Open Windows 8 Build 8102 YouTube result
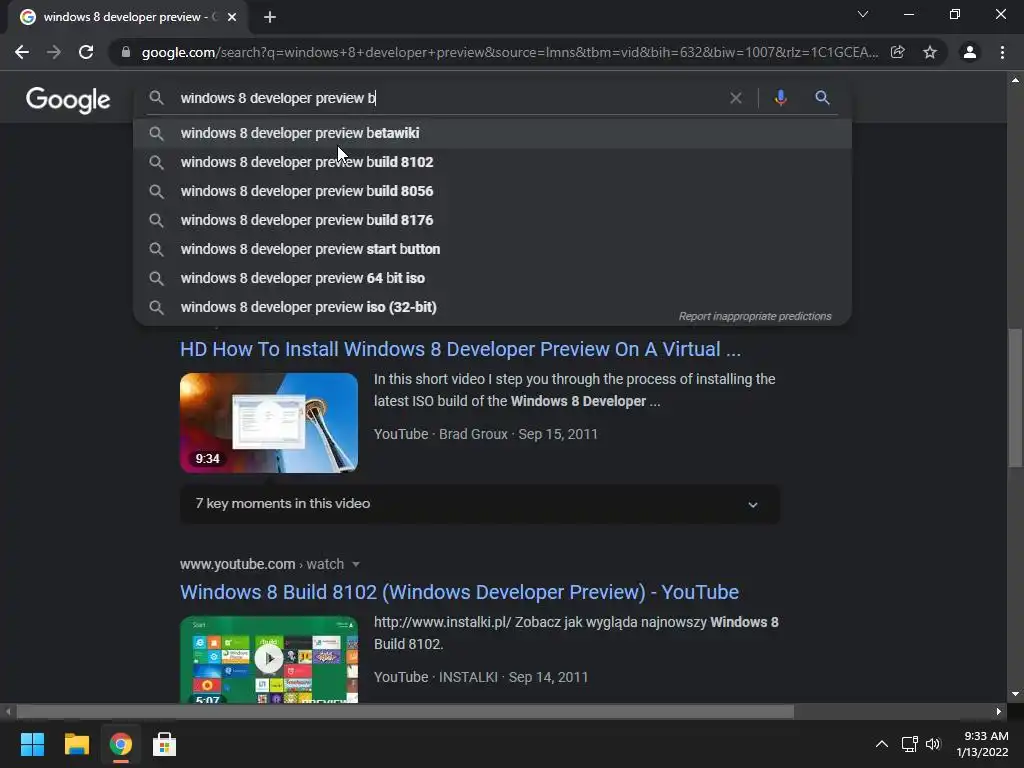The height and width of the screenshot is (768, 1024). [x=460, y=592]
